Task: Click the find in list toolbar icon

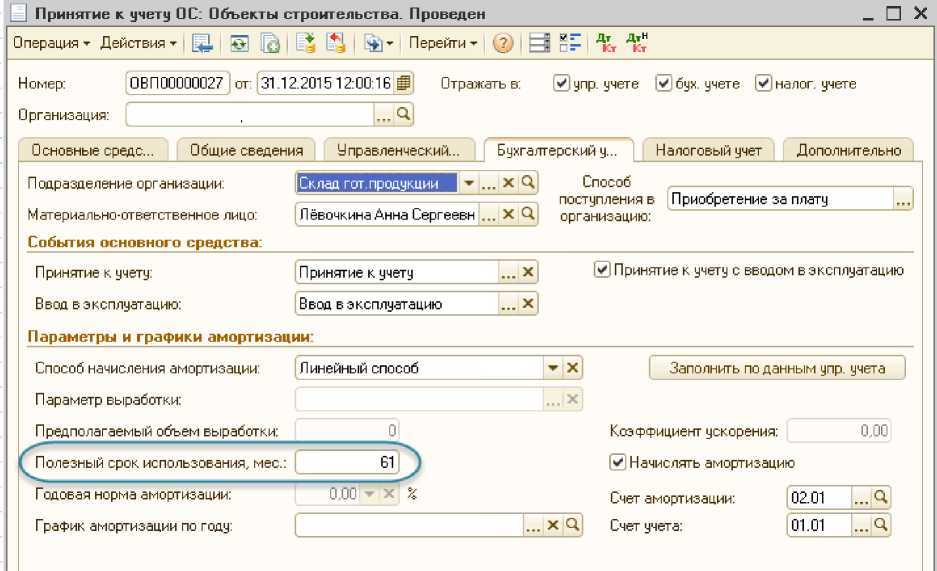Action: [202, 43]
